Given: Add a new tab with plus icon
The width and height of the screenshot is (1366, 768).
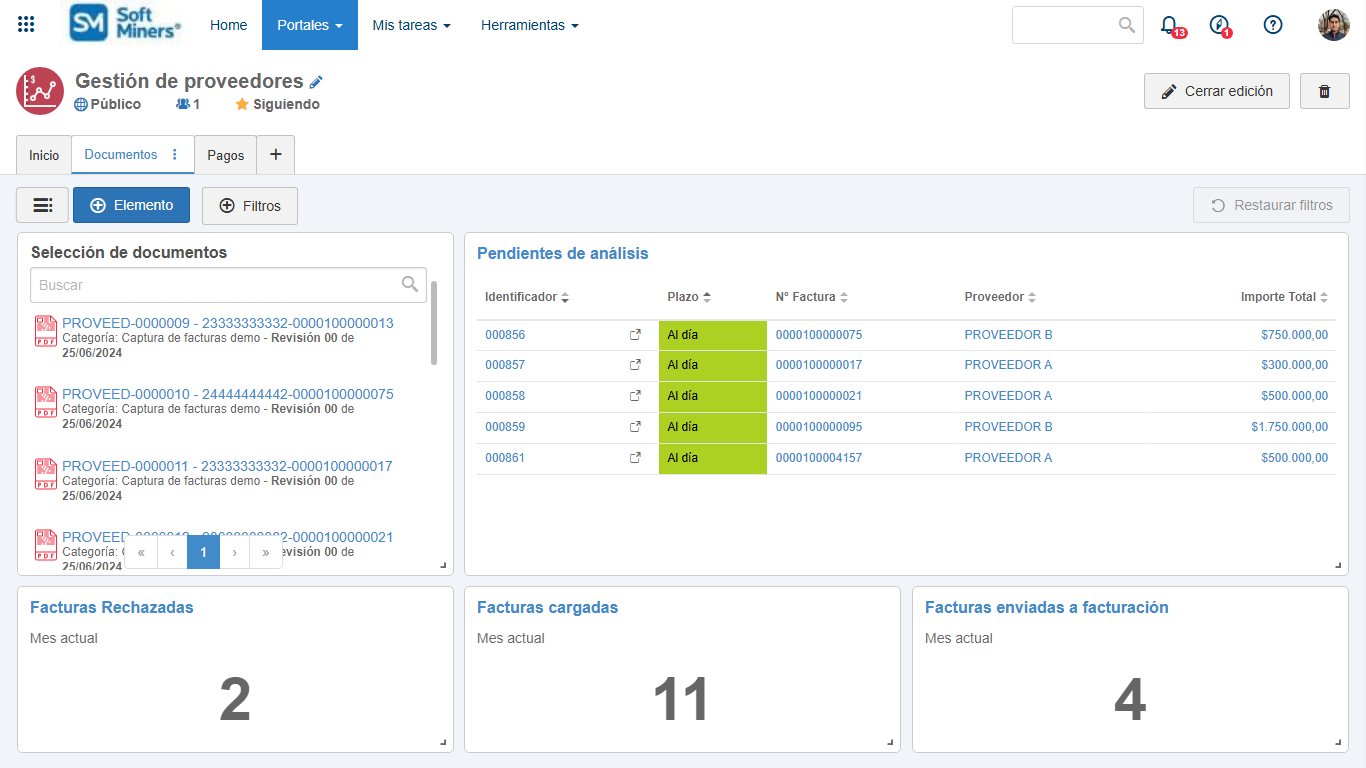Looking at the screenshot, I should click(276, 155).
